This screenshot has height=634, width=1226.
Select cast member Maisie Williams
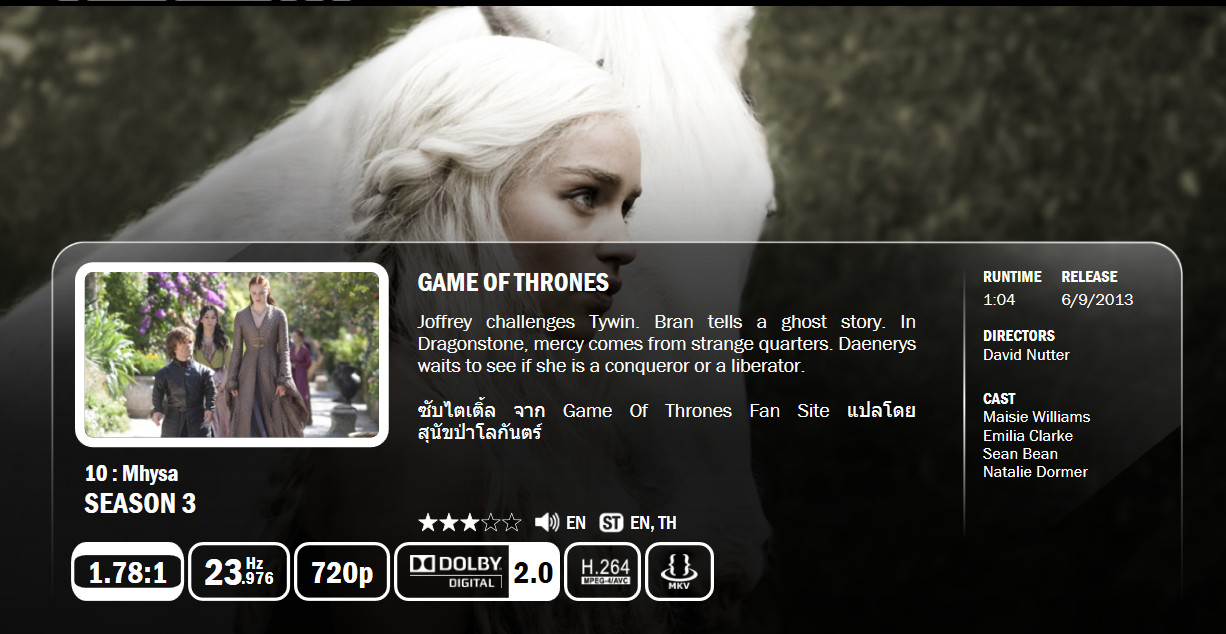[1036, 417]
